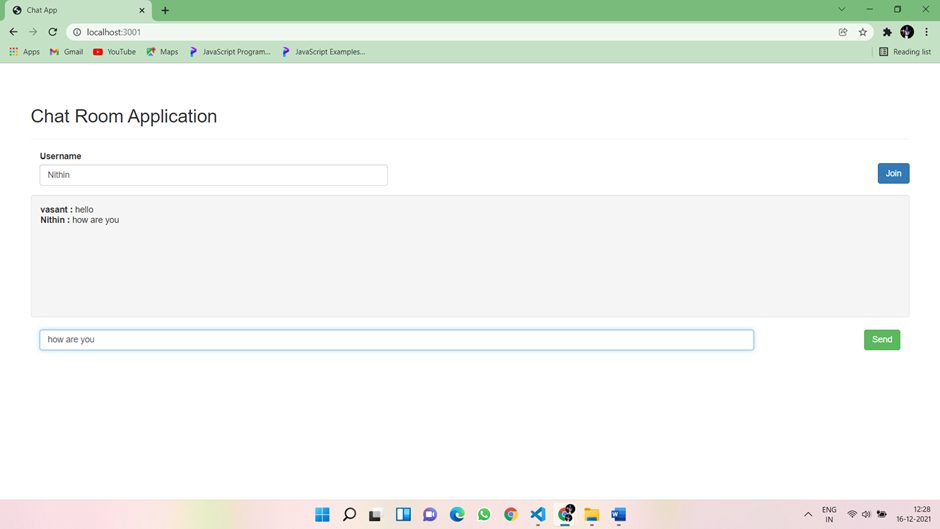
Task: Open WhatsApp from the taskbar
Action: click(484, 515)
